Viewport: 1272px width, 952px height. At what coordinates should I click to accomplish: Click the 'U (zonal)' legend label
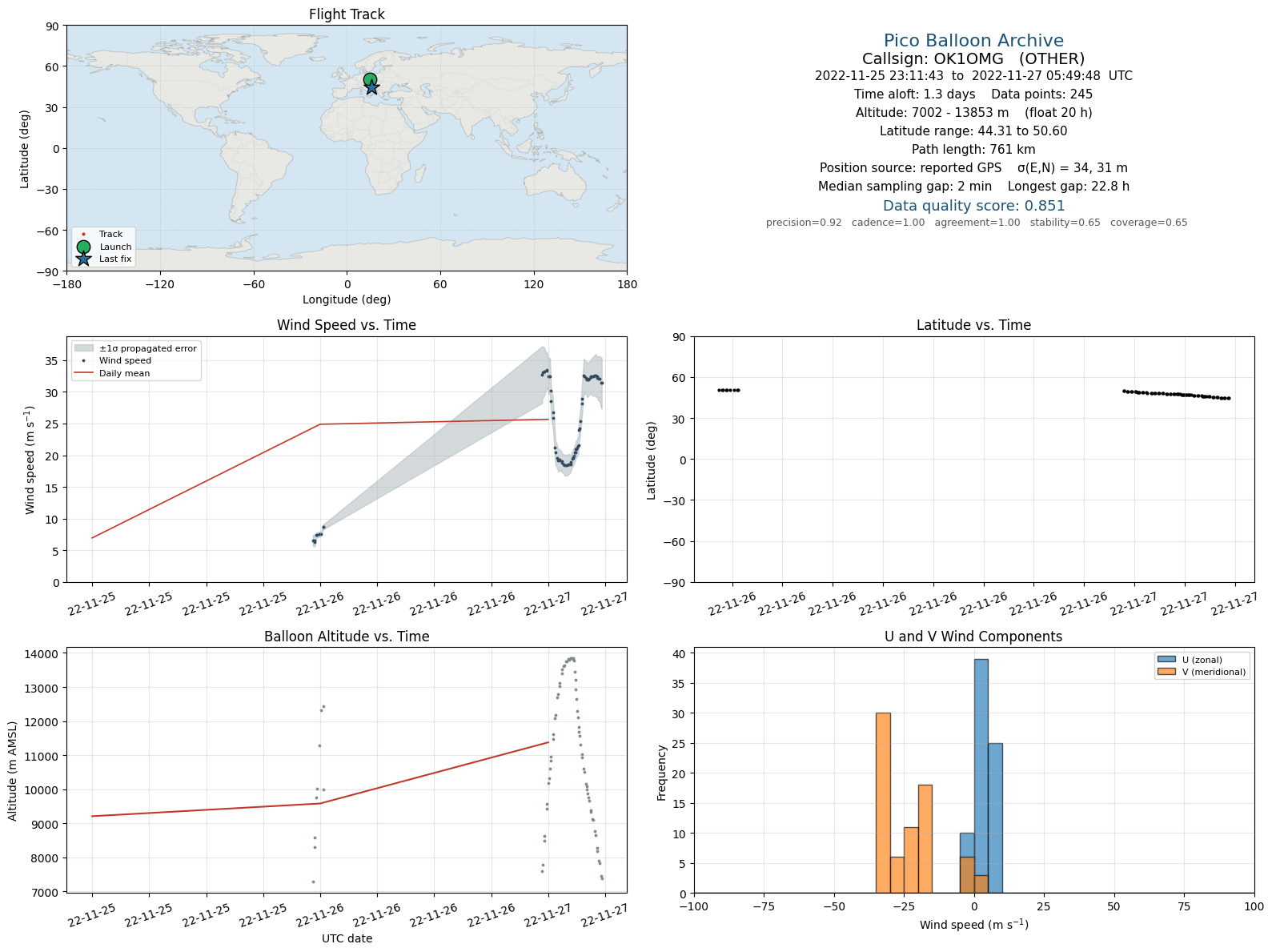pyautogui.click(x=1202, y=660)
